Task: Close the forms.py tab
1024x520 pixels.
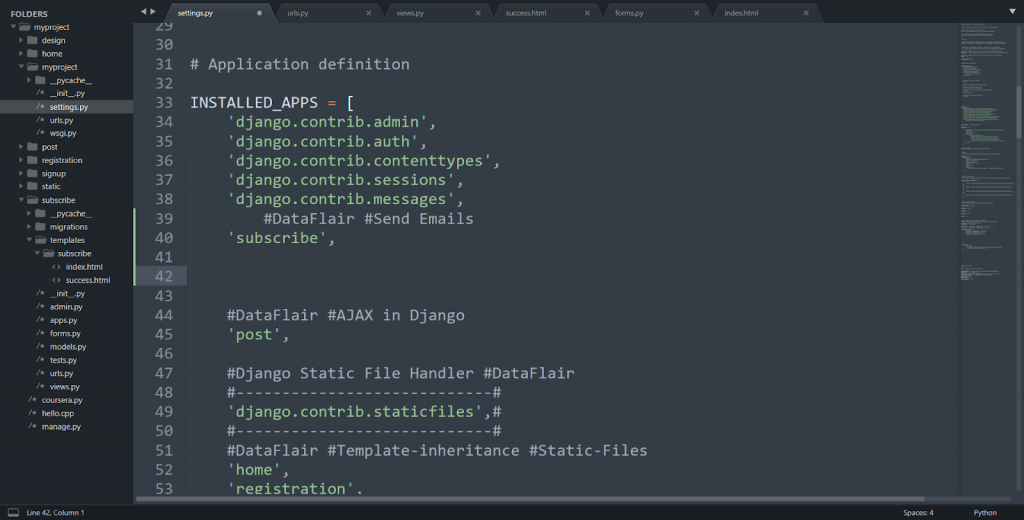Action: (x=697, y=13)
